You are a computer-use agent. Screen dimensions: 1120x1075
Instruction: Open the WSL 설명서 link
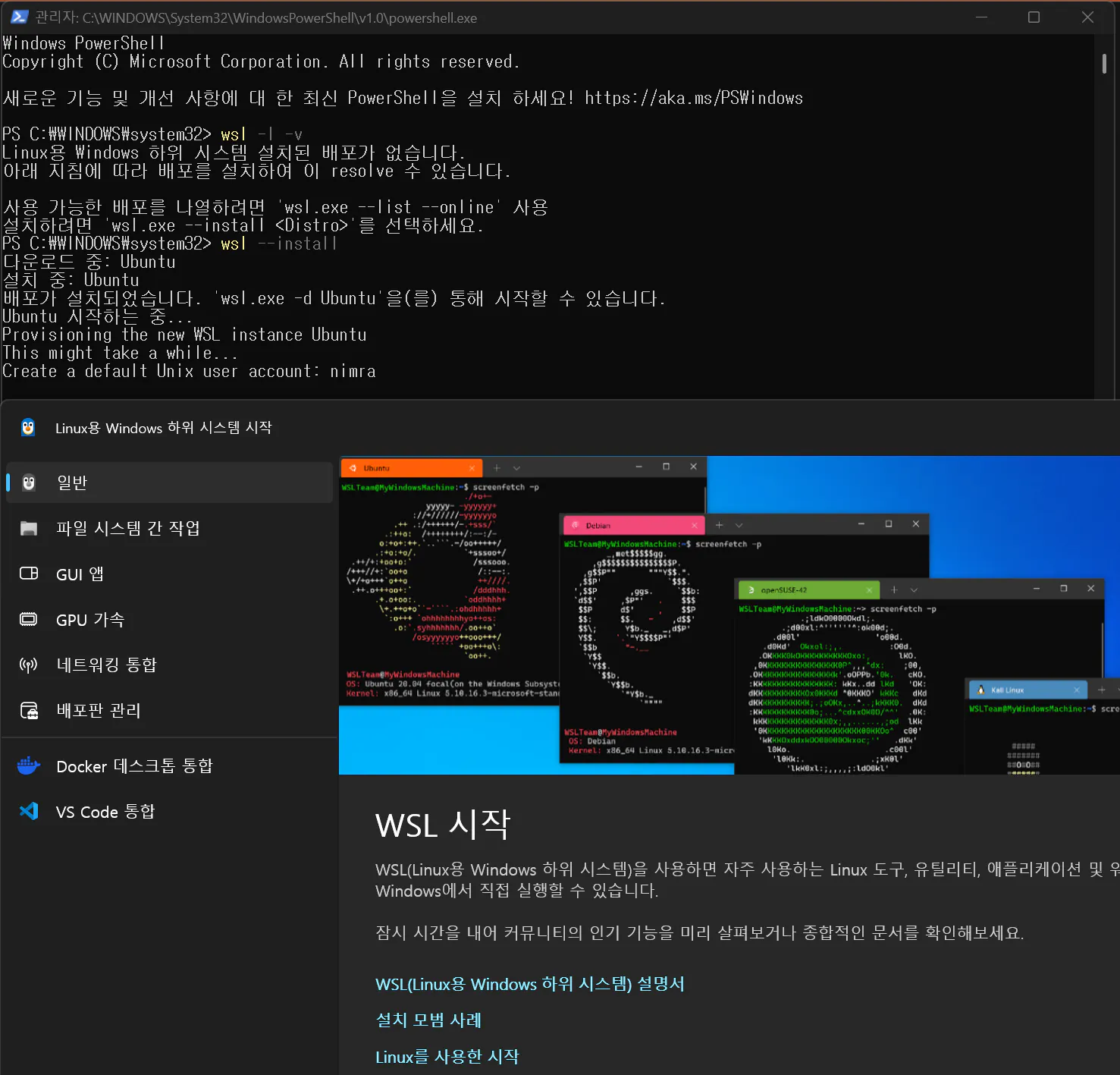coord(530,984)
